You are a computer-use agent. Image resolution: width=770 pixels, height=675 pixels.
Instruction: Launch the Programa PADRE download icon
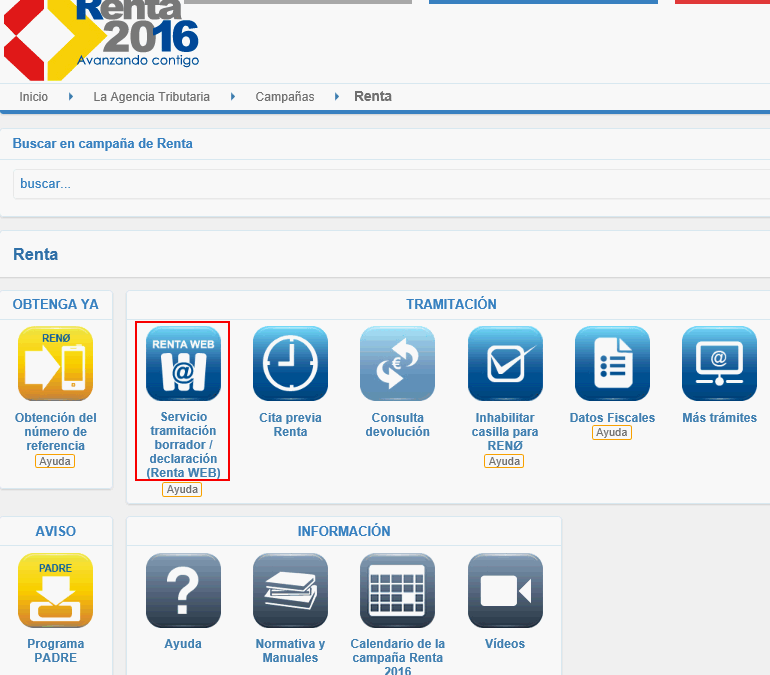click(55, 590)
